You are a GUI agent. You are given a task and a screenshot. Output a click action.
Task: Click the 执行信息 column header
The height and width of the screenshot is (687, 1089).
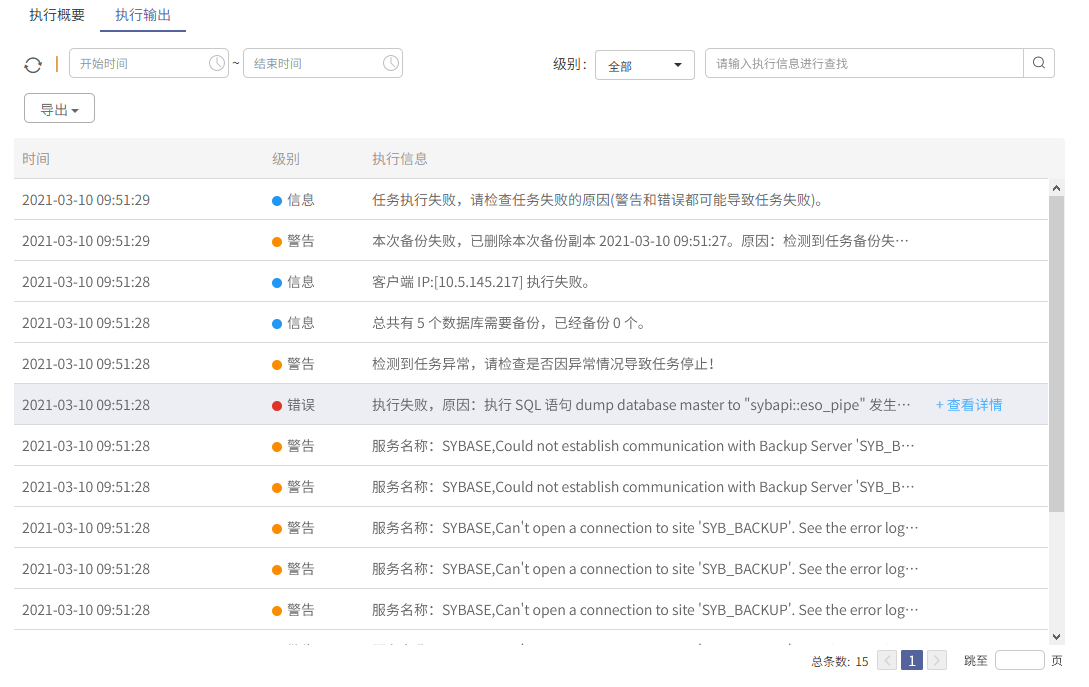pyautogui.click(x=400, y=159)
